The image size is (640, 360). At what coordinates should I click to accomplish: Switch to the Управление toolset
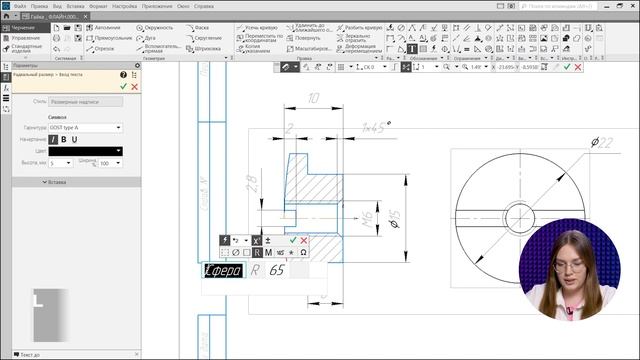click(26, 38)
